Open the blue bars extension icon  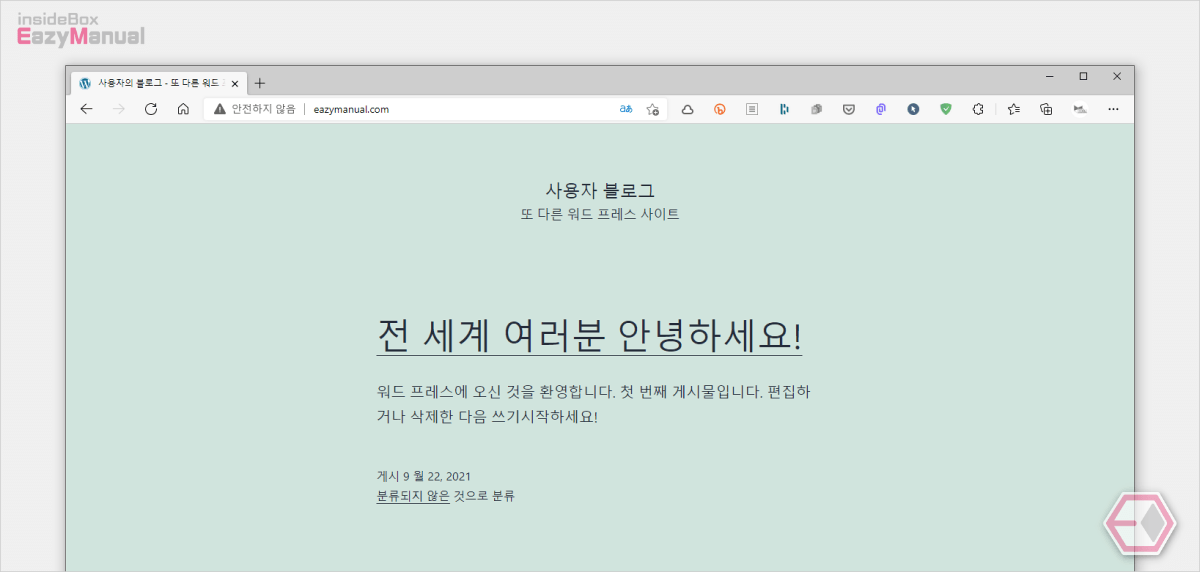[x=784, y=109]
